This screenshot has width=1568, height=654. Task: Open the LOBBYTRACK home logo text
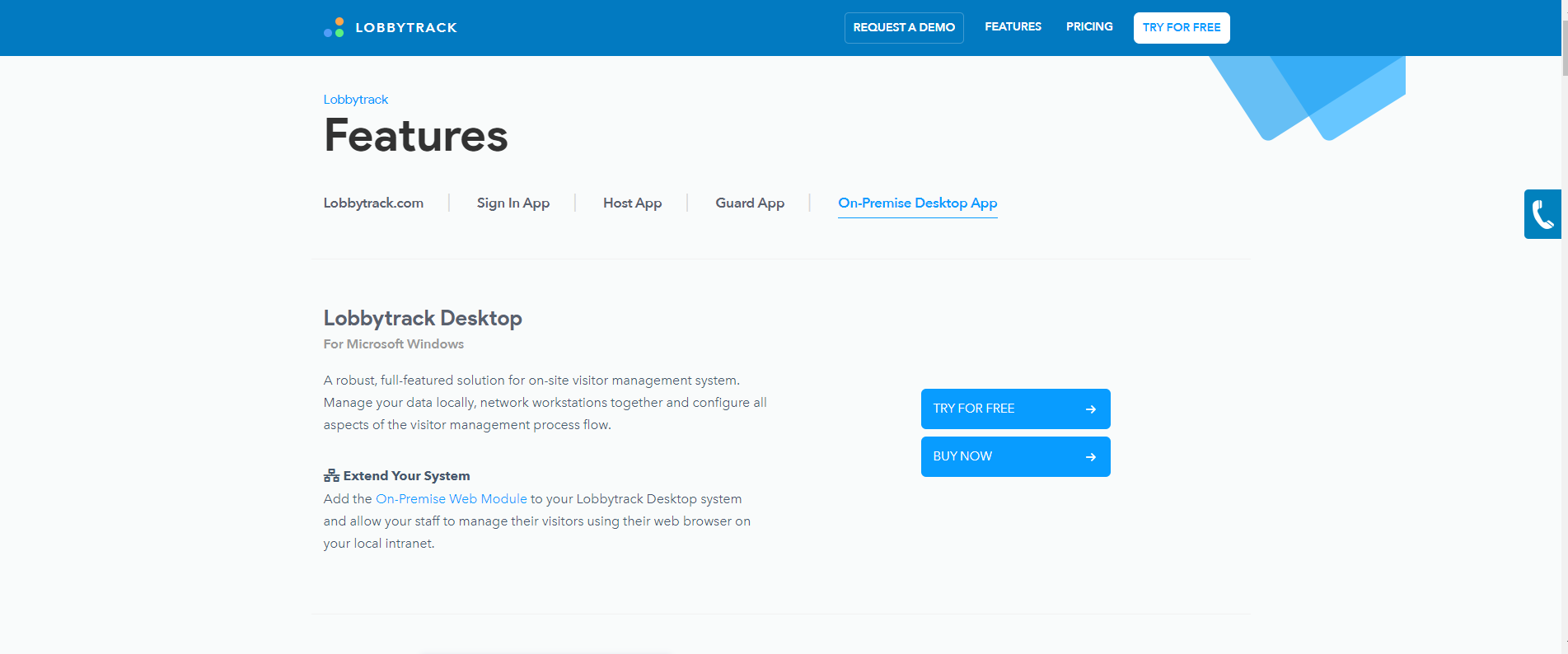pyautogui.click(x=406, y=27)
